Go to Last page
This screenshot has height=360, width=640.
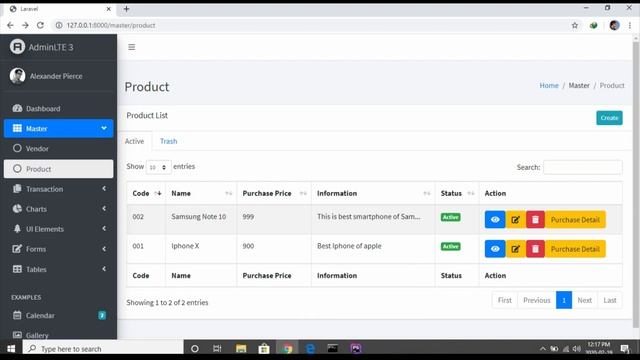coord(610,300)
